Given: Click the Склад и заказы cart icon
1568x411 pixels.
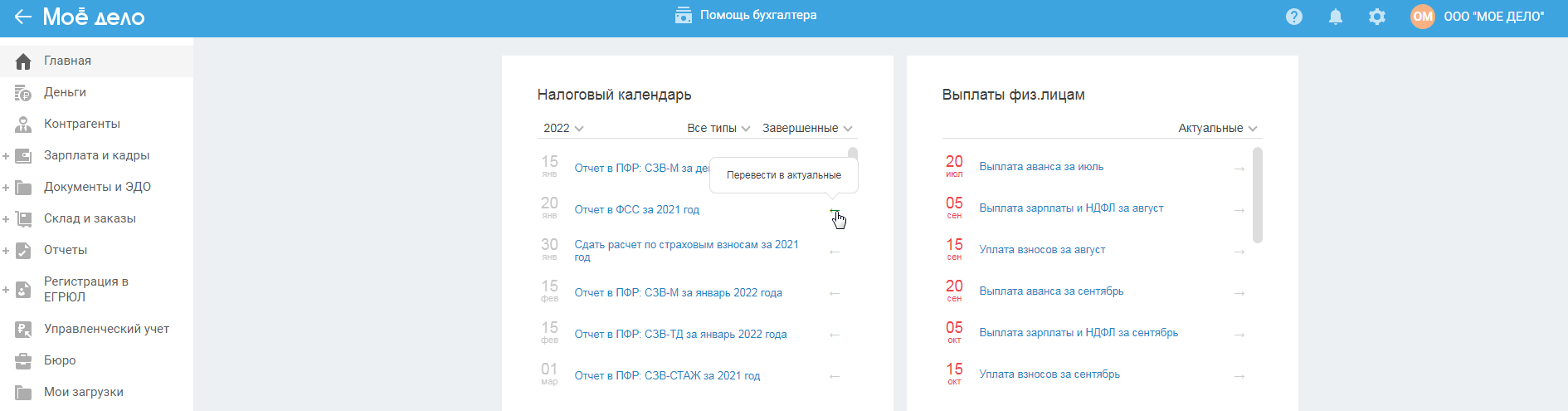Looking at the screenshot, I should point(23,219).
